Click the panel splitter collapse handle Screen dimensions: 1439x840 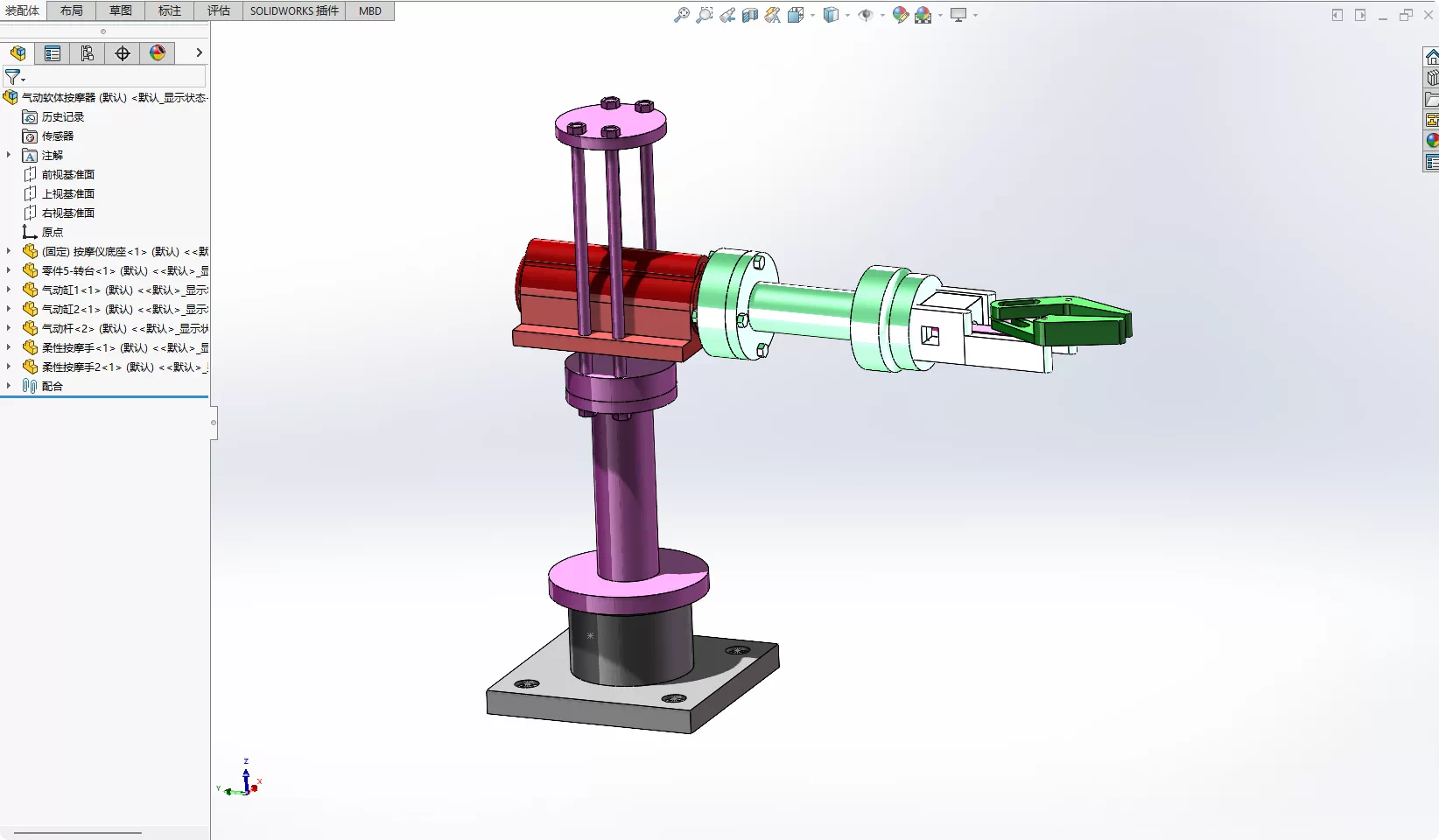(214, 423)
